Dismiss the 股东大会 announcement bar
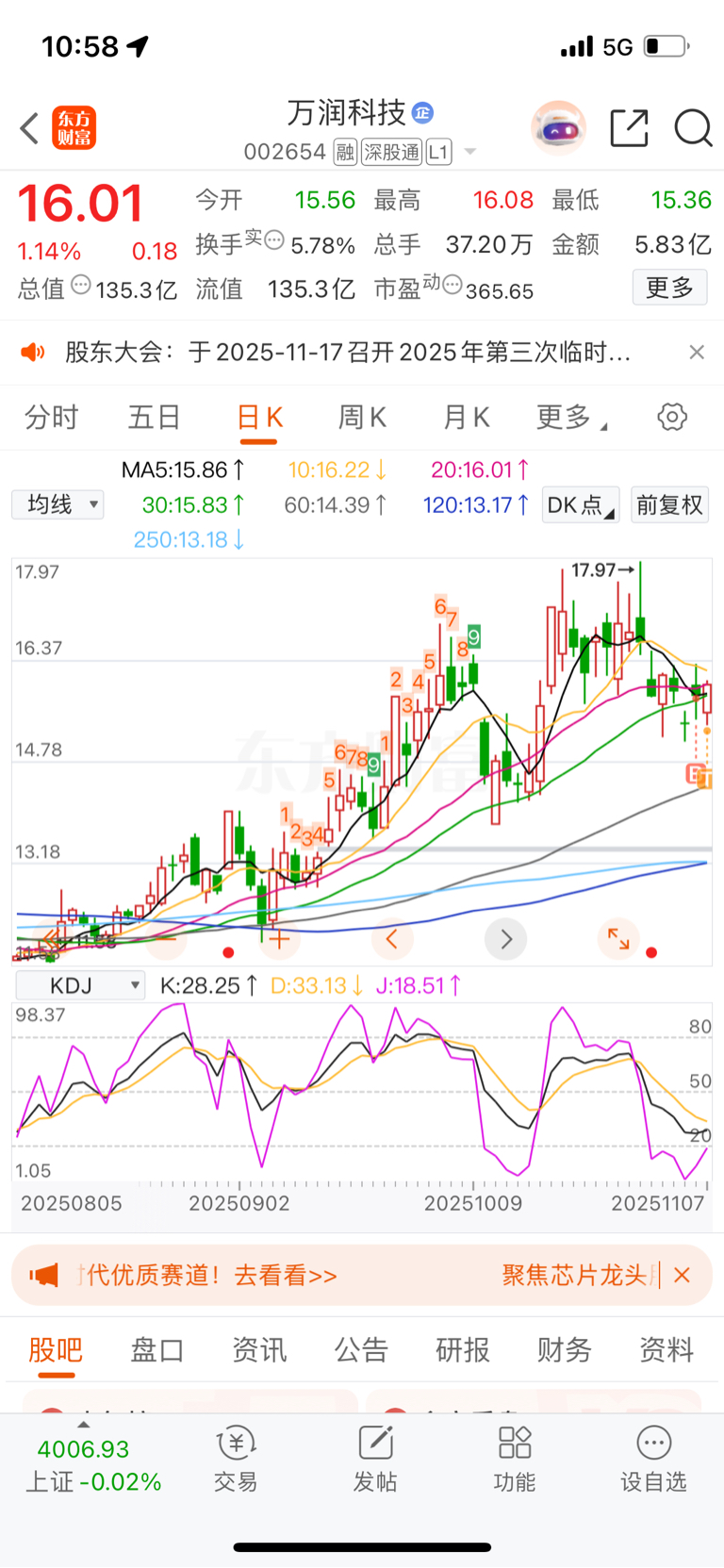 tap(697, 353)
